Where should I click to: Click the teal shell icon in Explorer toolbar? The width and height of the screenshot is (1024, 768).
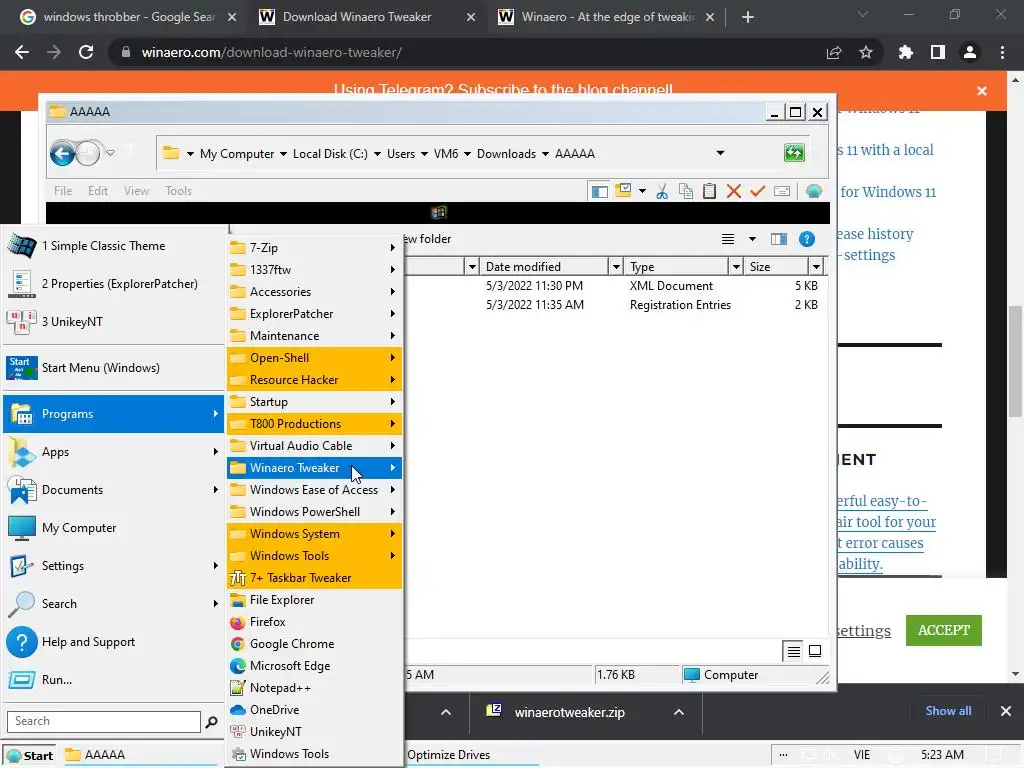point(814,191)
